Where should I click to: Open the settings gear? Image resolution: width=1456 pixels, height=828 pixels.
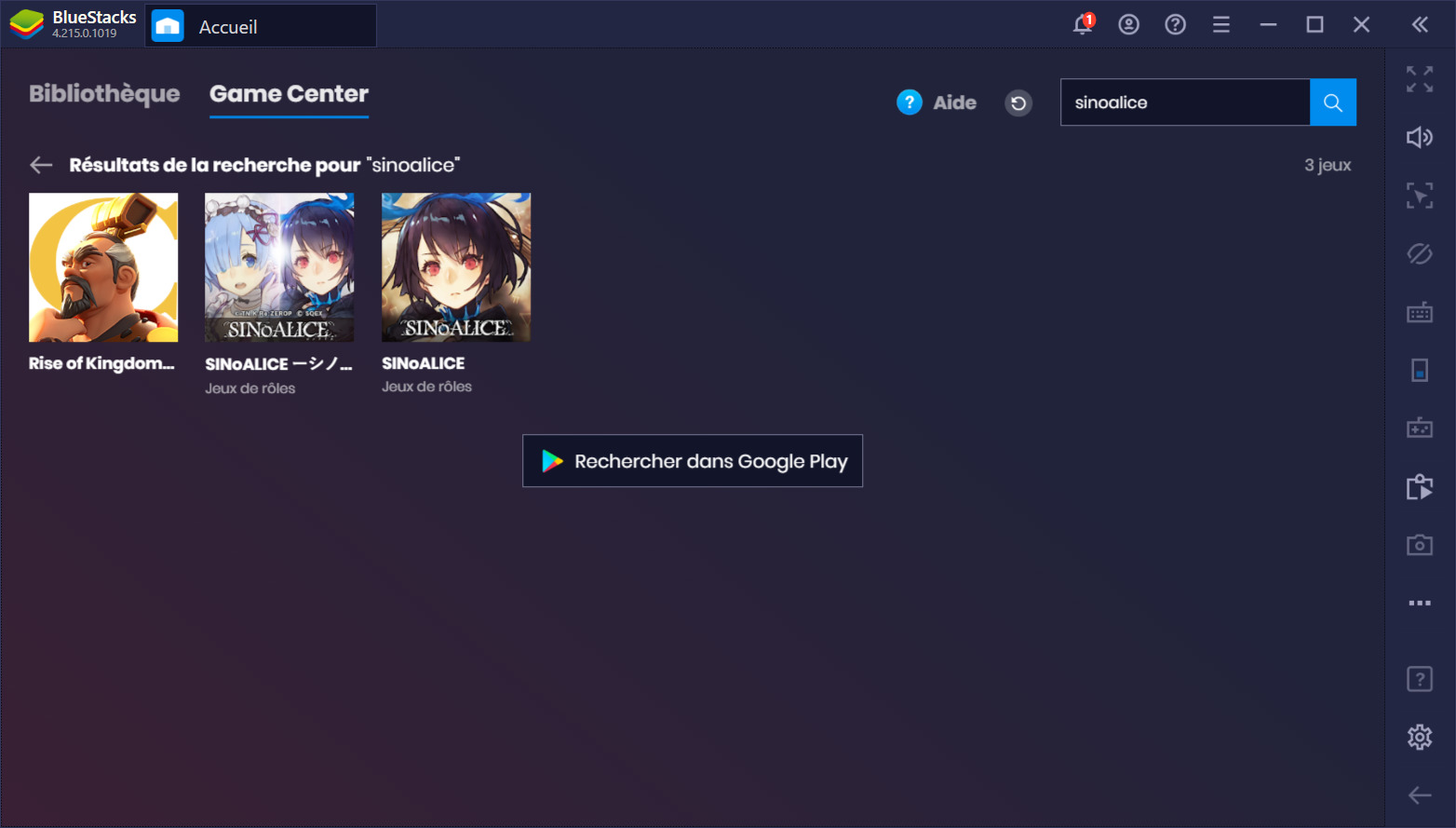point(1420,737)
